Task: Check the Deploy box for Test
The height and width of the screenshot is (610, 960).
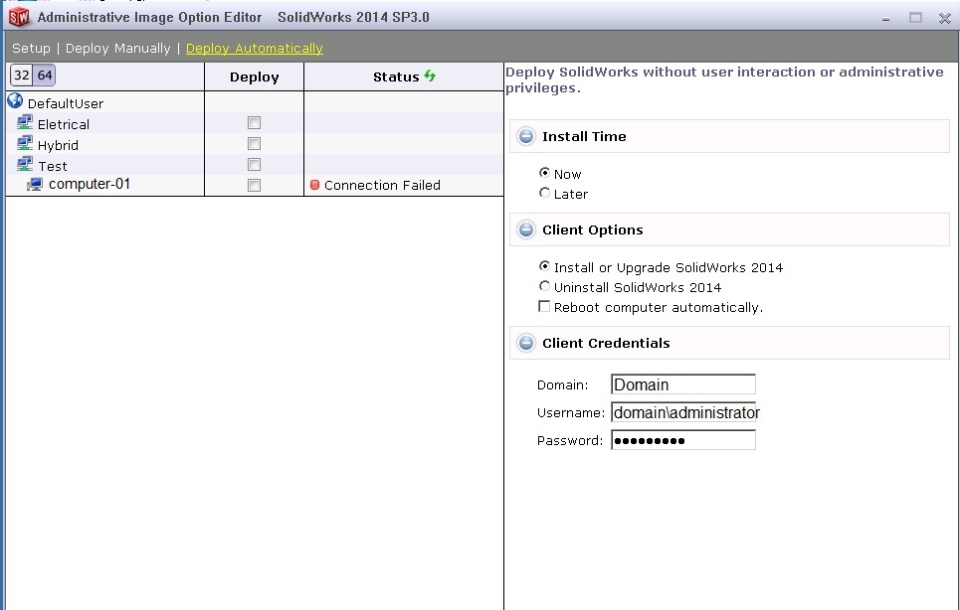Action: 254,165
